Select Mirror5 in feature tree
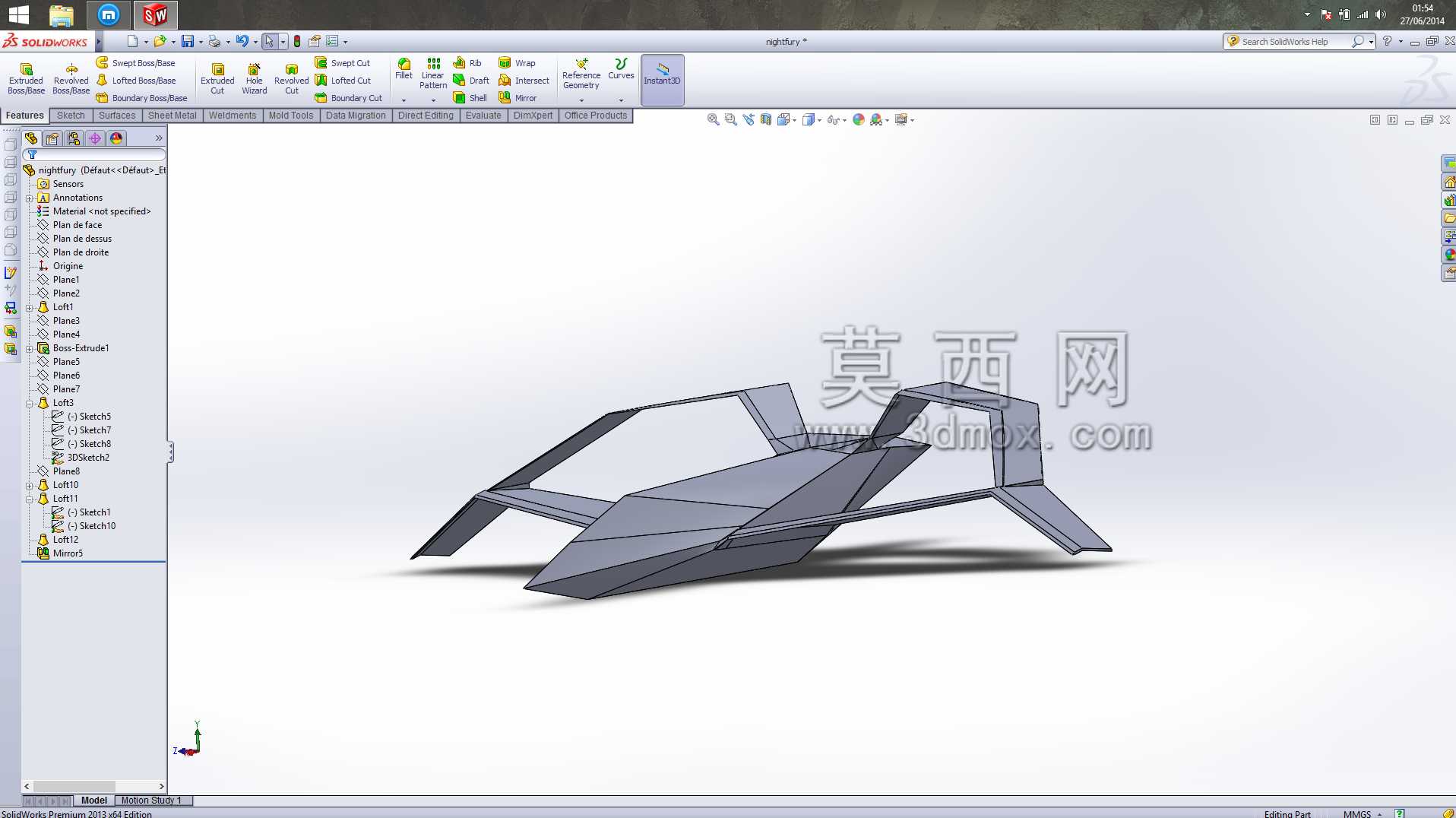The height and width of the screenshot is (818, 1456). [61, 553]
